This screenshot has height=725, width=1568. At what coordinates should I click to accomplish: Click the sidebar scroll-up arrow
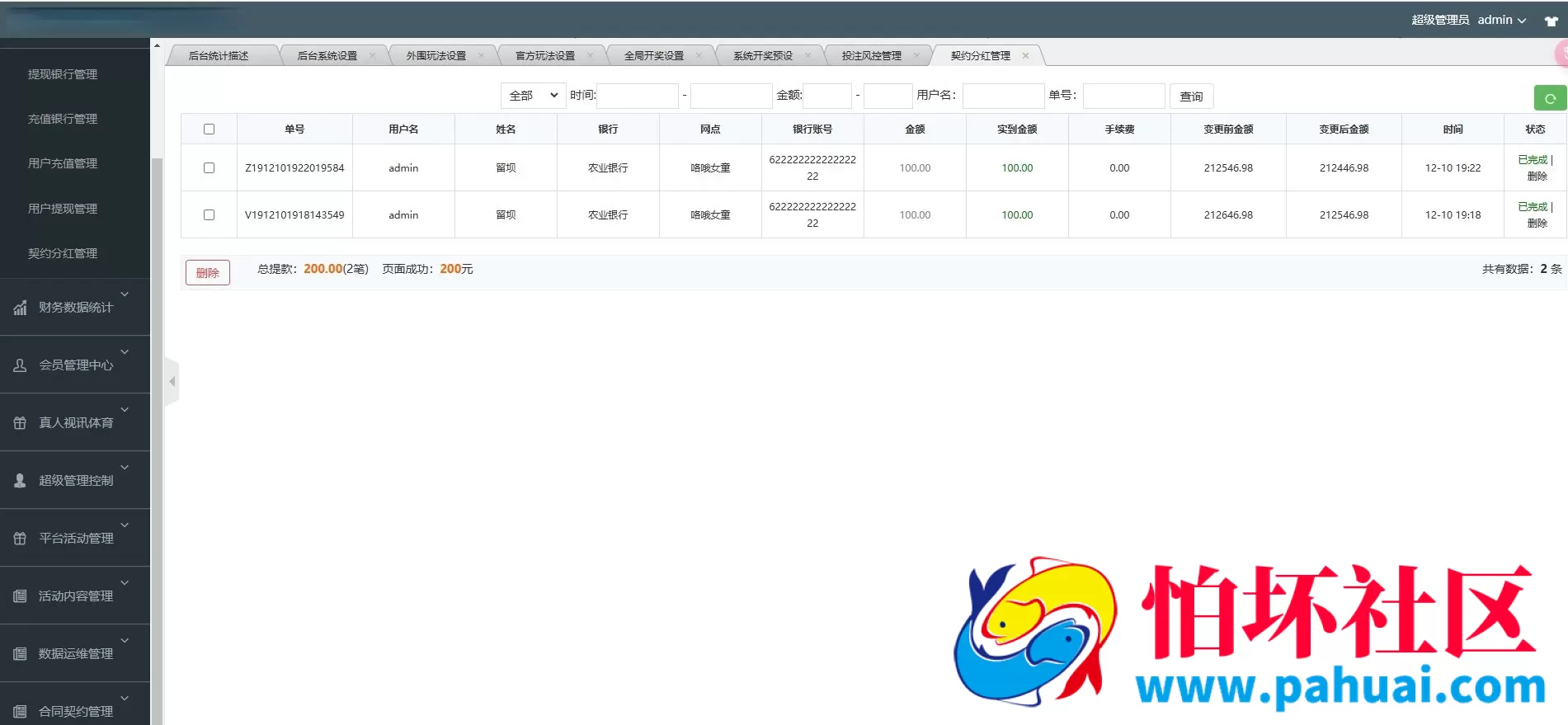[x=157, y=45]
